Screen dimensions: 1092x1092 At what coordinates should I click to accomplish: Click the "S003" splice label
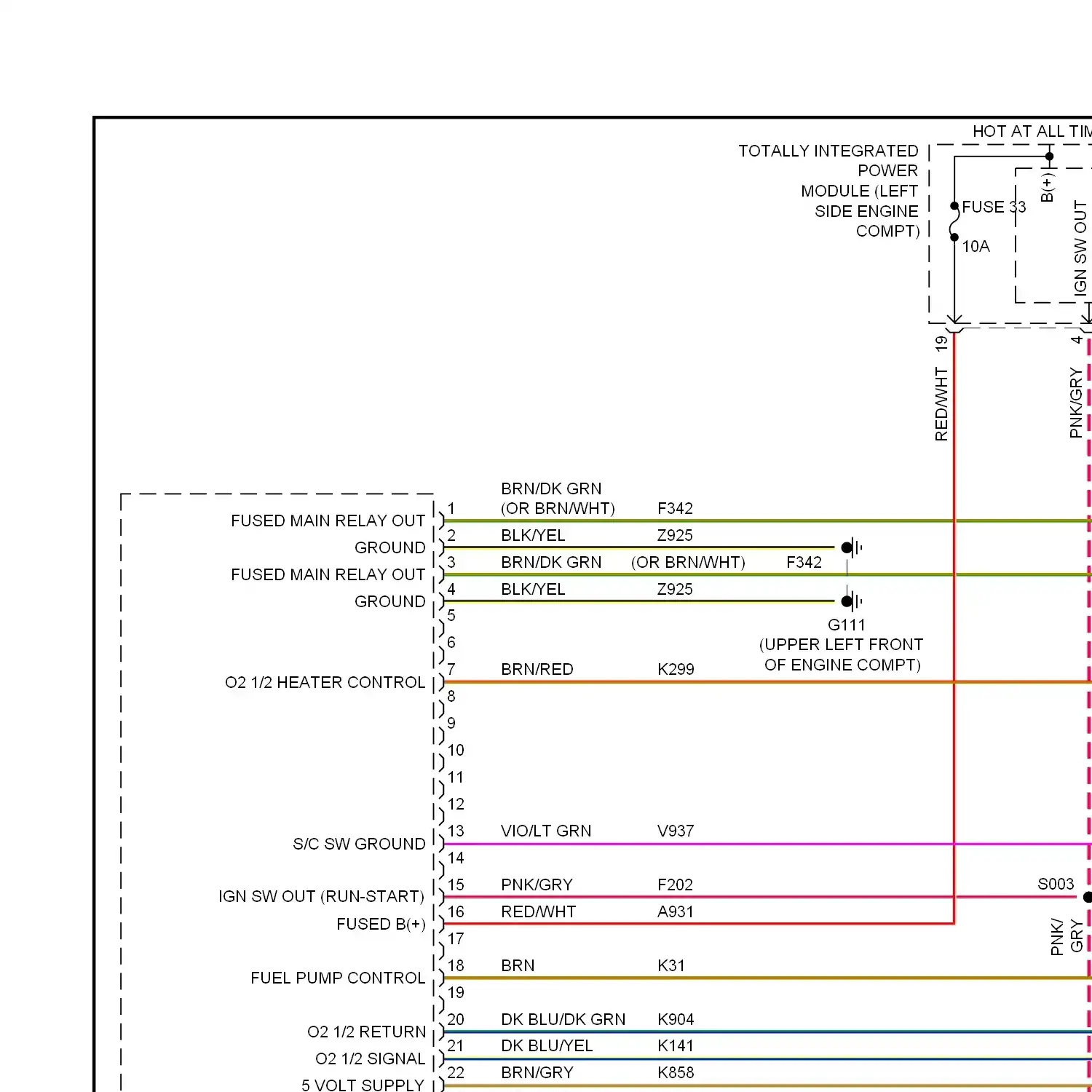(x=1056, y=884)
